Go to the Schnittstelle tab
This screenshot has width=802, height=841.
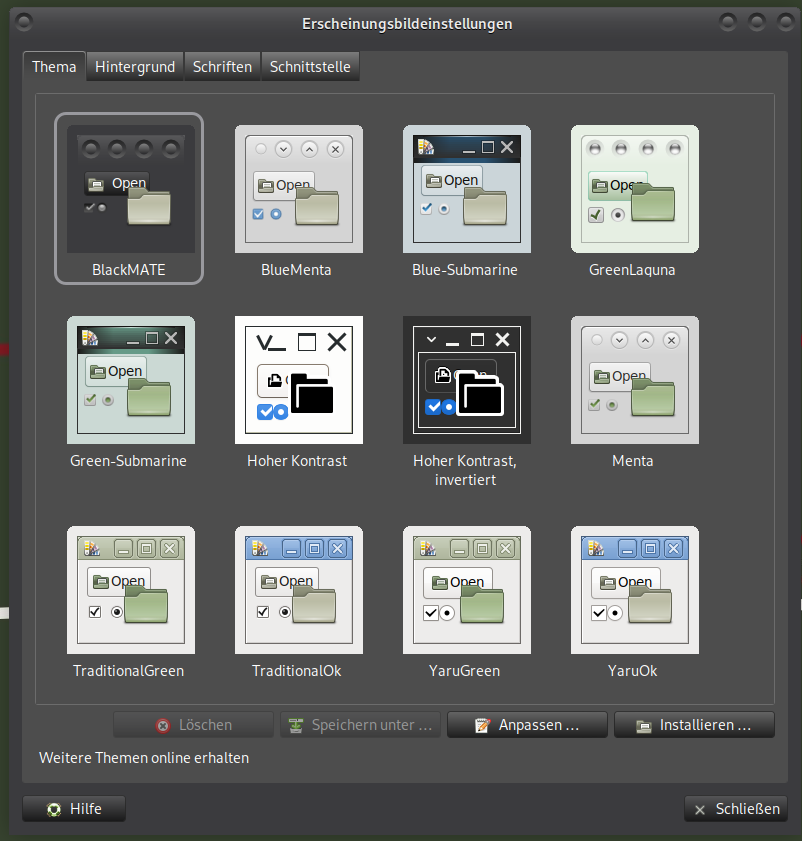coord(310,67)
